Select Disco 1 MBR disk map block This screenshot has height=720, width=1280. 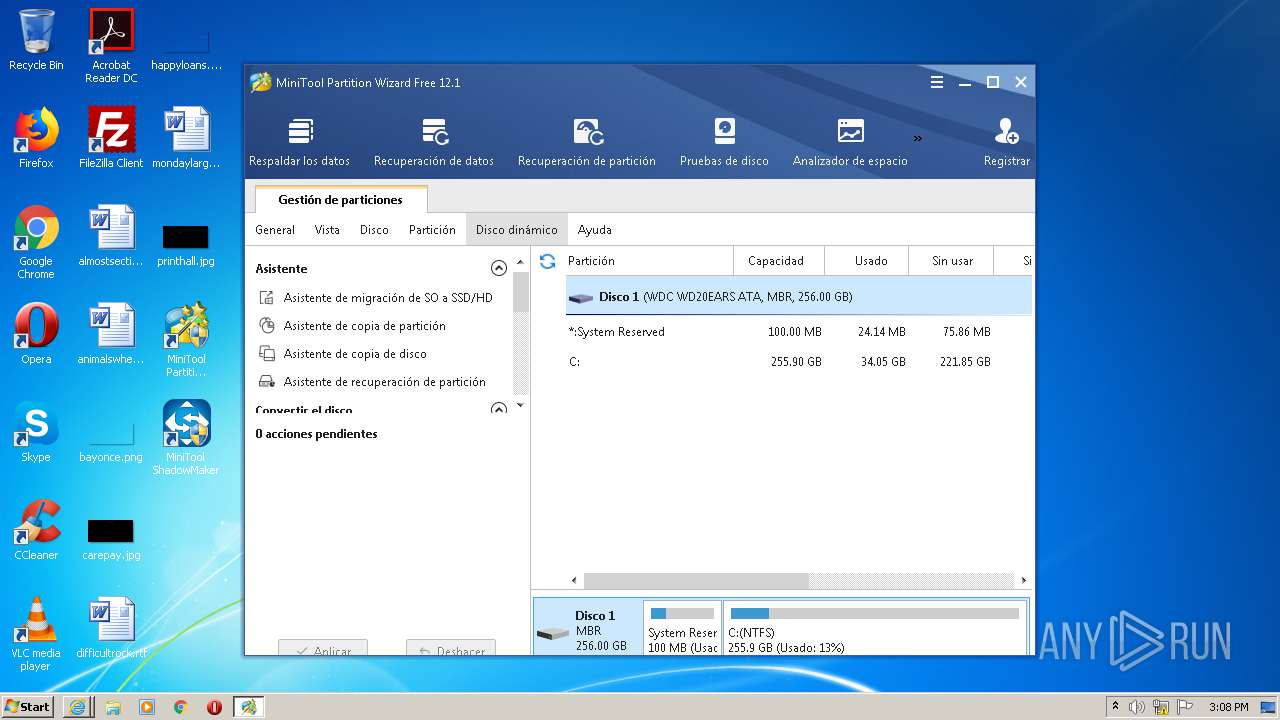pyautogui.click(x=588, y=628)
